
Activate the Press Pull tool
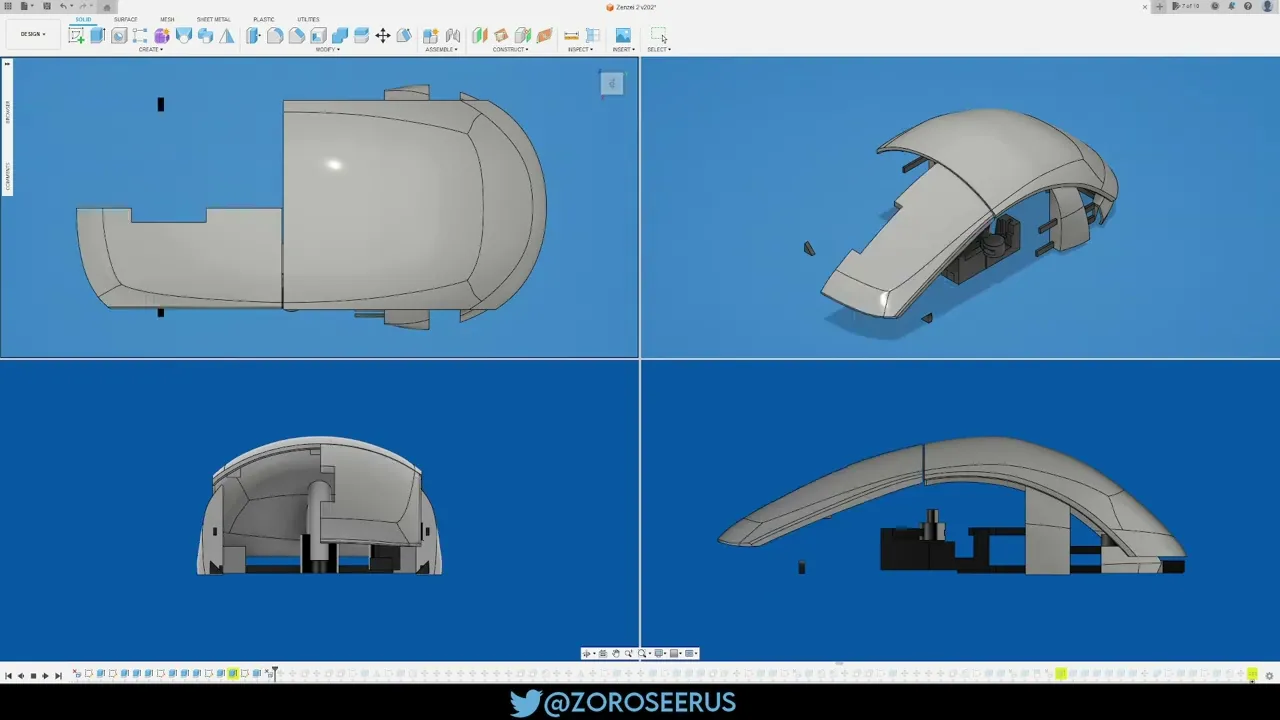(253, 36)
